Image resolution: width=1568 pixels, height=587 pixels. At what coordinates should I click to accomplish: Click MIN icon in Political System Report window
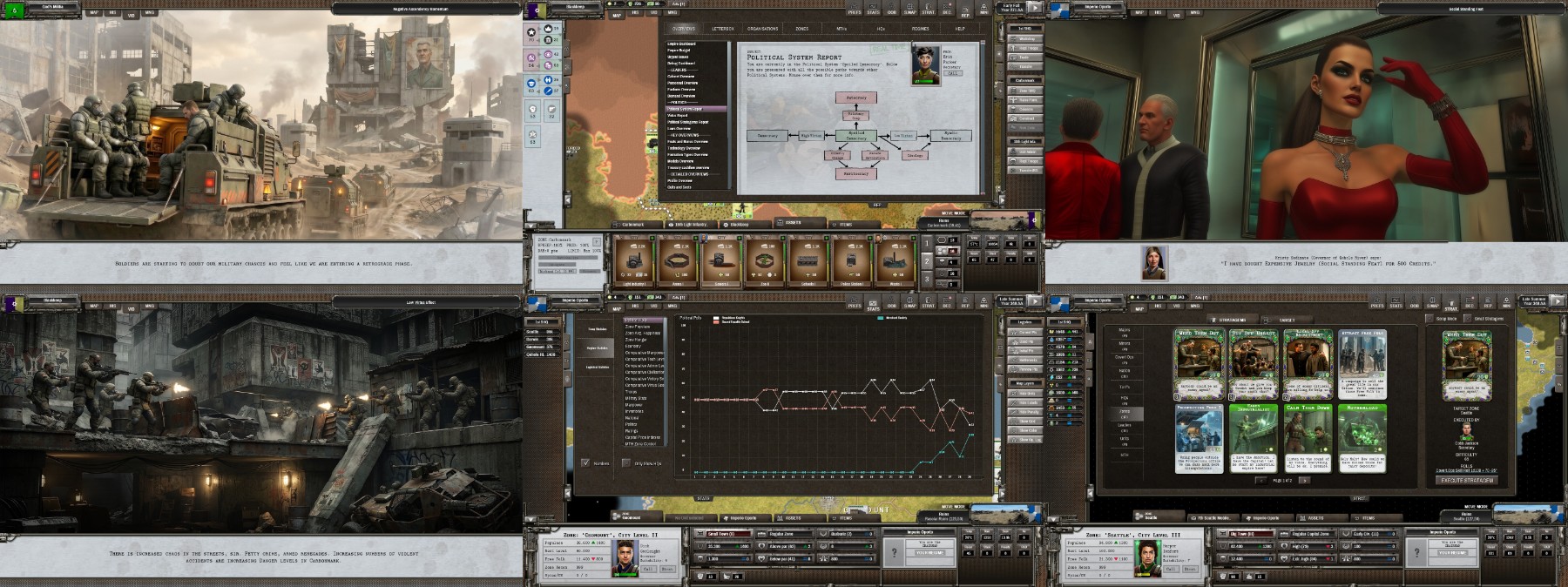pos(984,9)
